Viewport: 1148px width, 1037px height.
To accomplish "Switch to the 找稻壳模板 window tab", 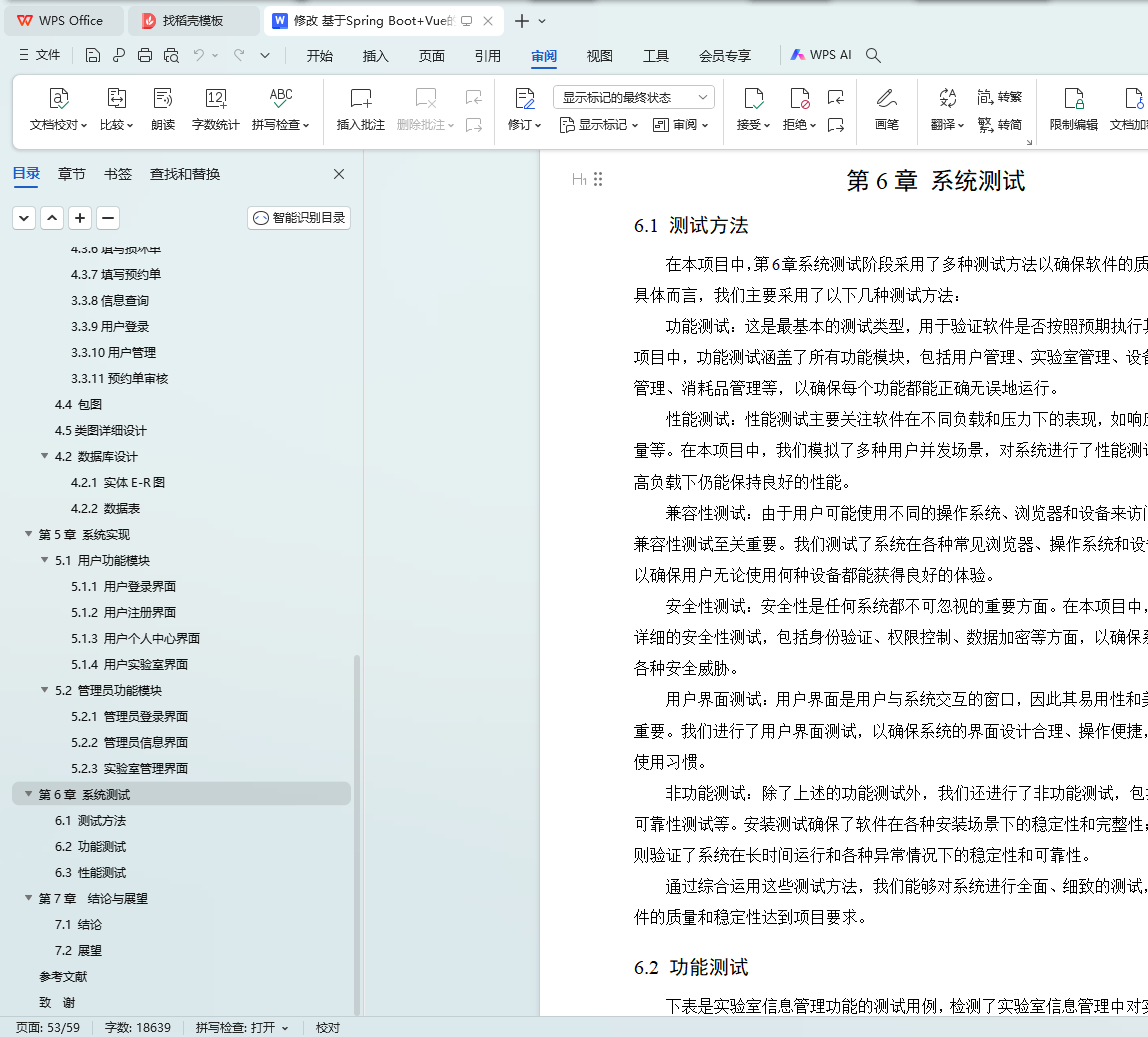I will pyautogui.click(x=193, y=21).
